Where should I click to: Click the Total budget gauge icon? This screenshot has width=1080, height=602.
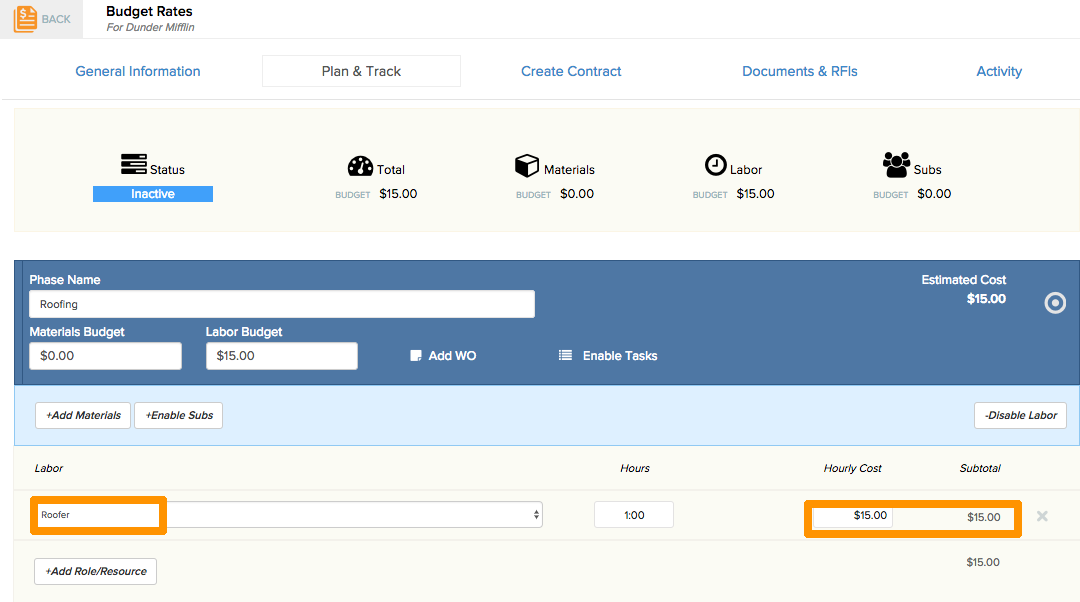[x=362, y=167]
